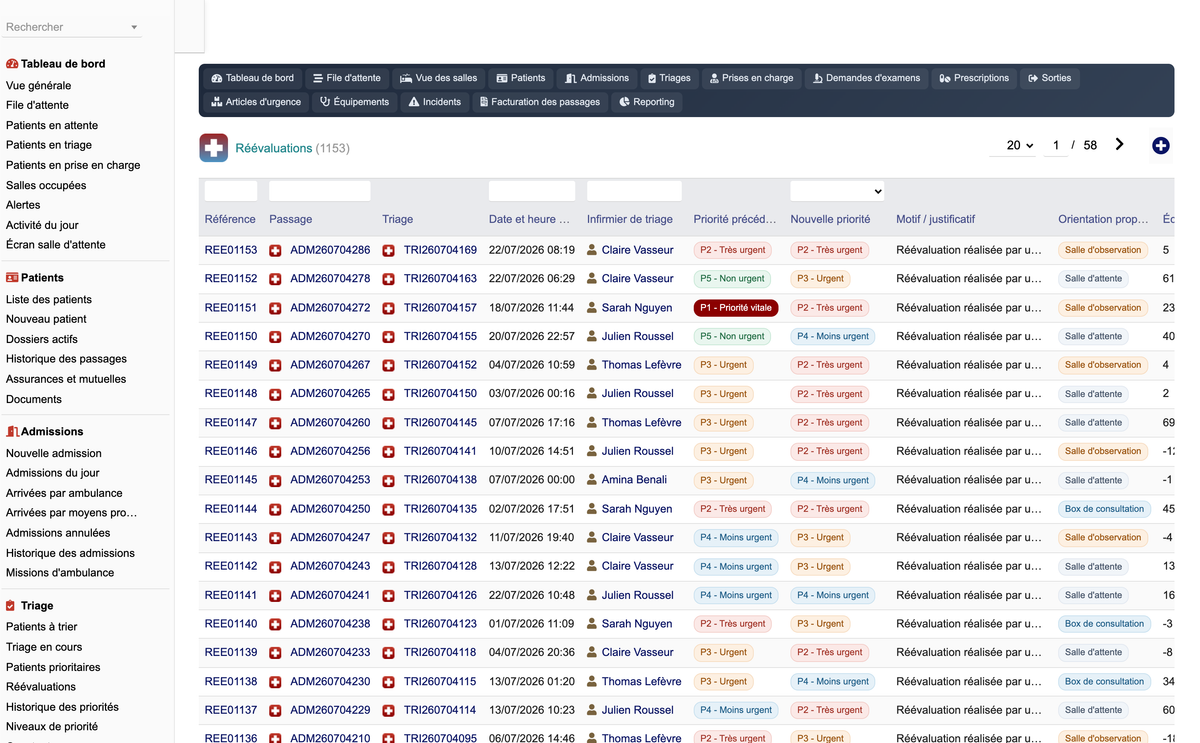Viewport: 1200px width, 743px height.
Task: Click the triage icon beside TRI260704169
Action: pyautogui.click(x=389, y=250)
